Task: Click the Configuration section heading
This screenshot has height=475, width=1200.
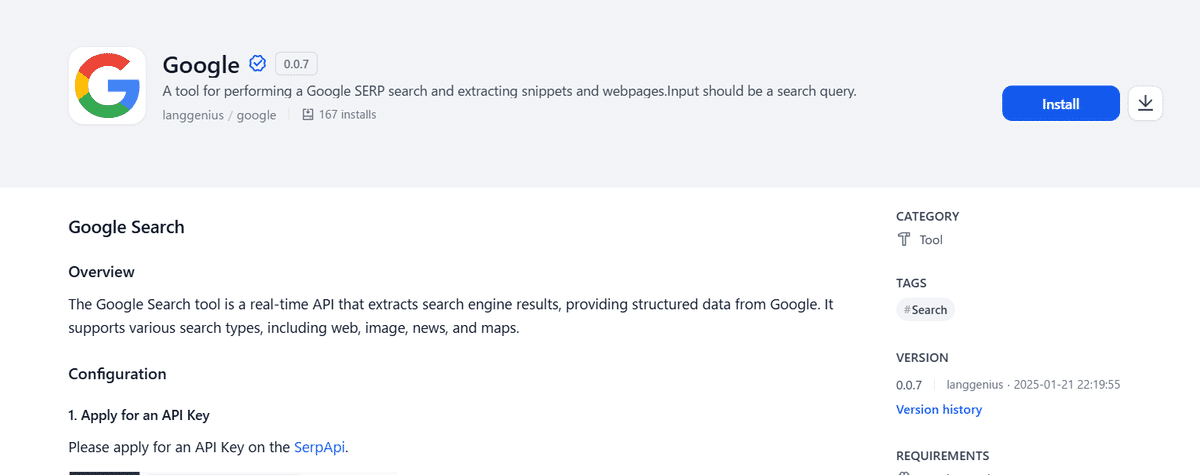Action: tap(117, 374)
